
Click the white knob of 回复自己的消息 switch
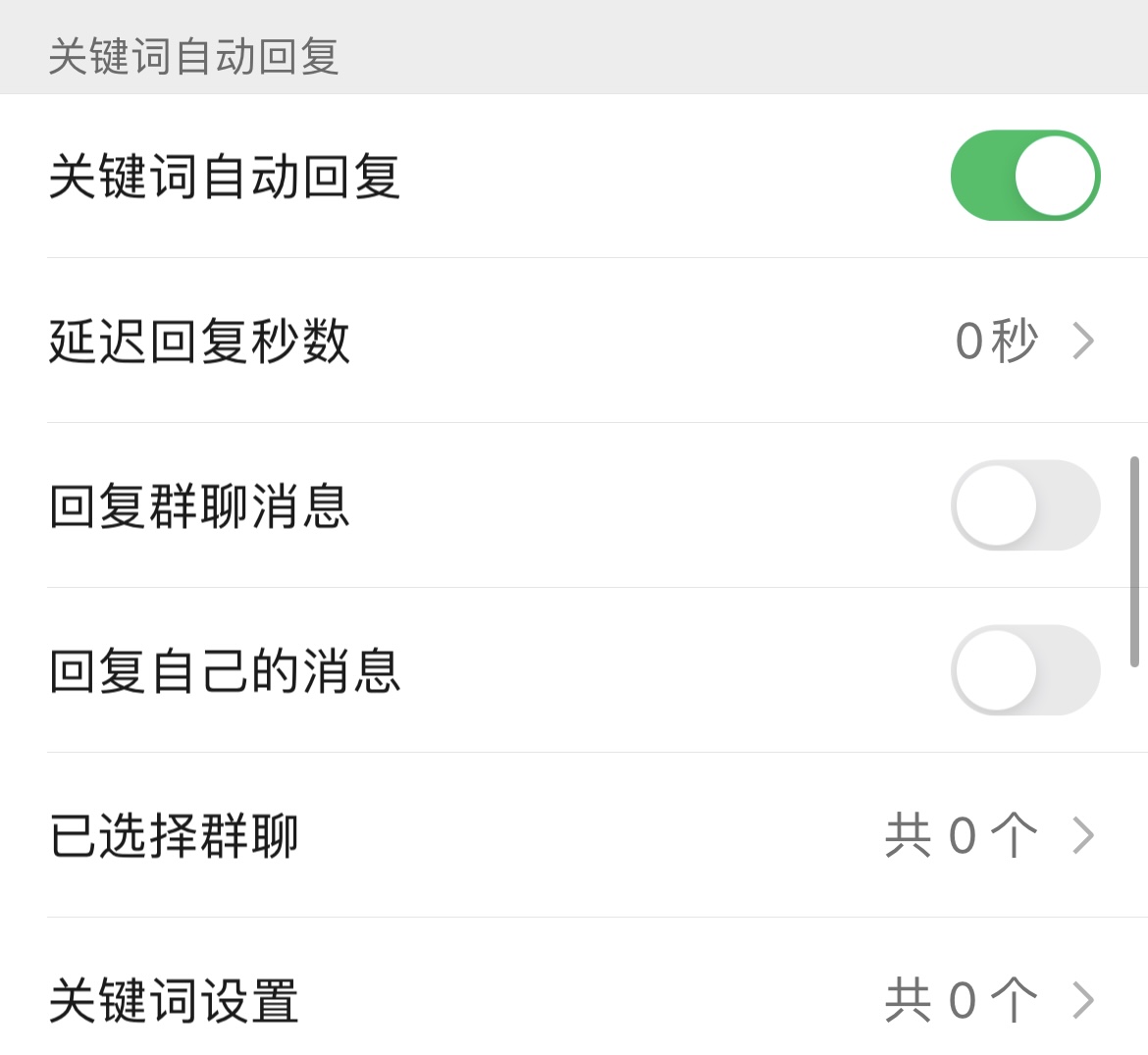(996, 670)
